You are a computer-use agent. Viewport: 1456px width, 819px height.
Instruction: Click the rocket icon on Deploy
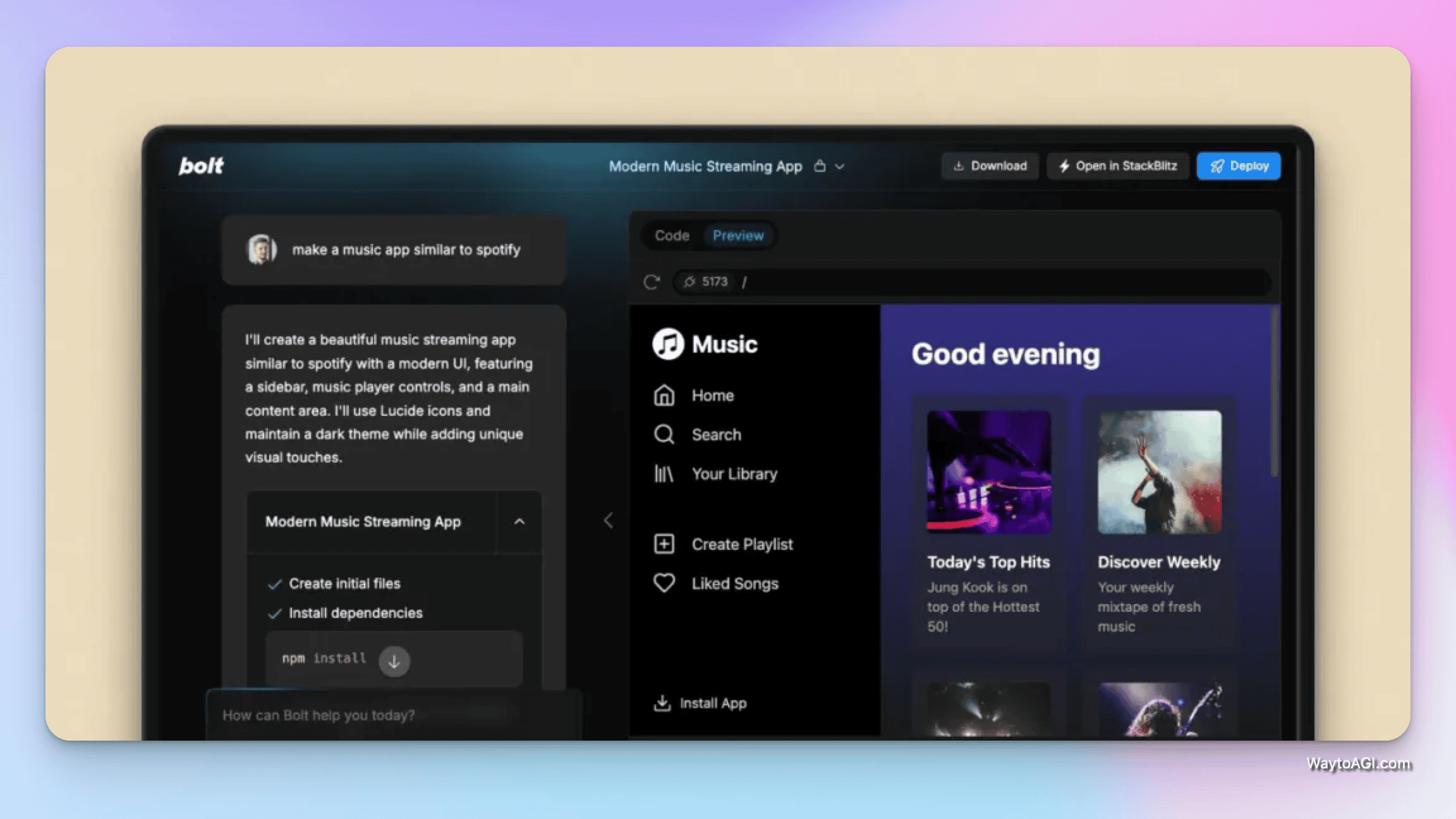pos(1216,166)
